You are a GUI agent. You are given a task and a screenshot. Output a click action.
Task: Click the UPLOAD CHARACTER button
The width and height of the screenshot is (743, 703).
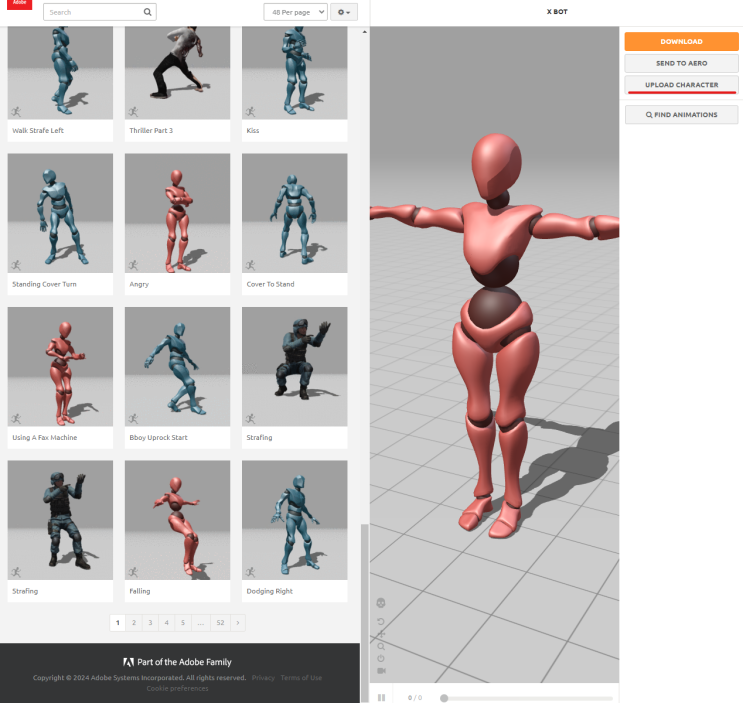coord(681,85)
